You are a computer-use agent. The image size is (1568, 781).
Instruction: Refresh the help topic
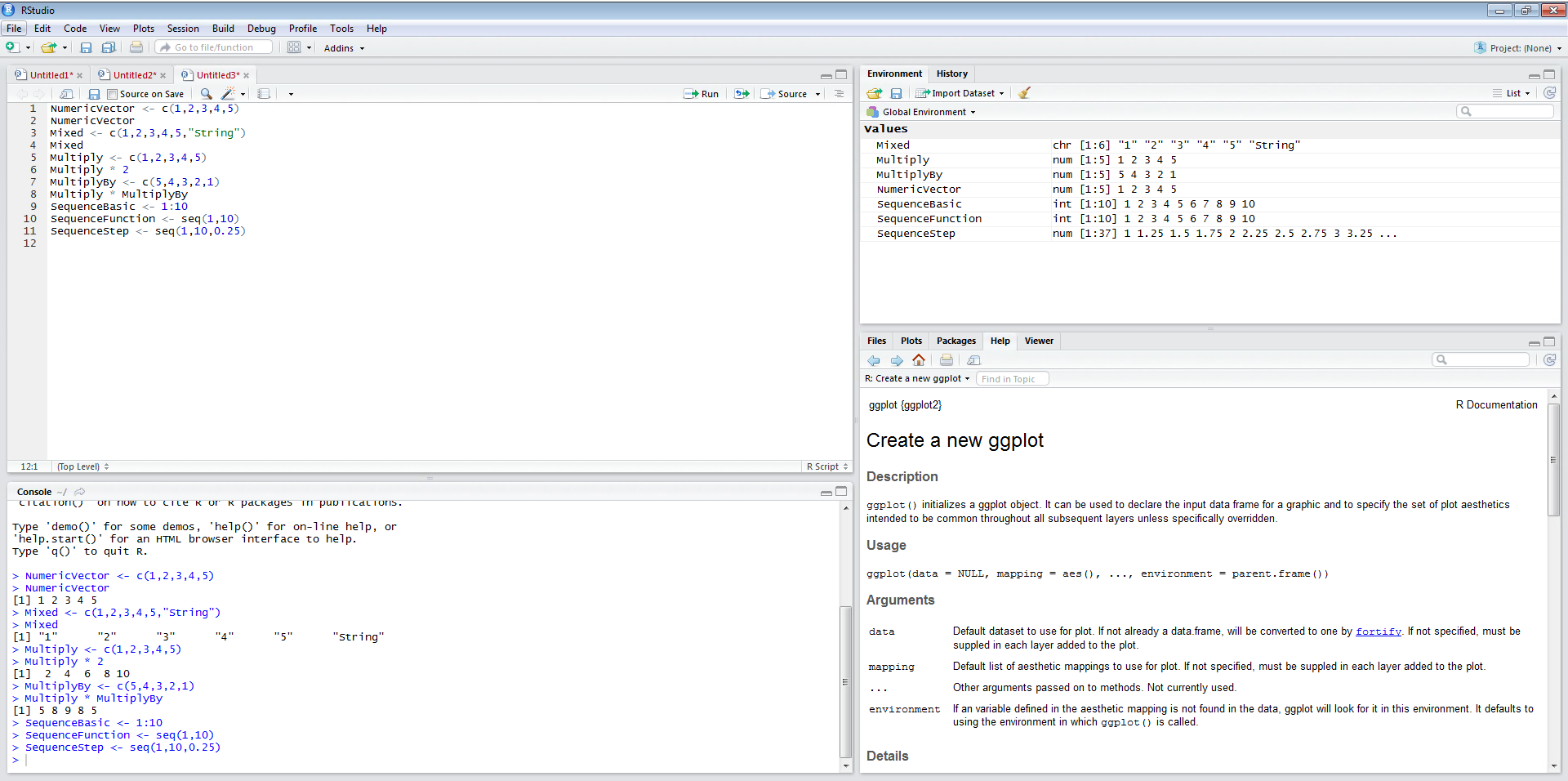1549,360
